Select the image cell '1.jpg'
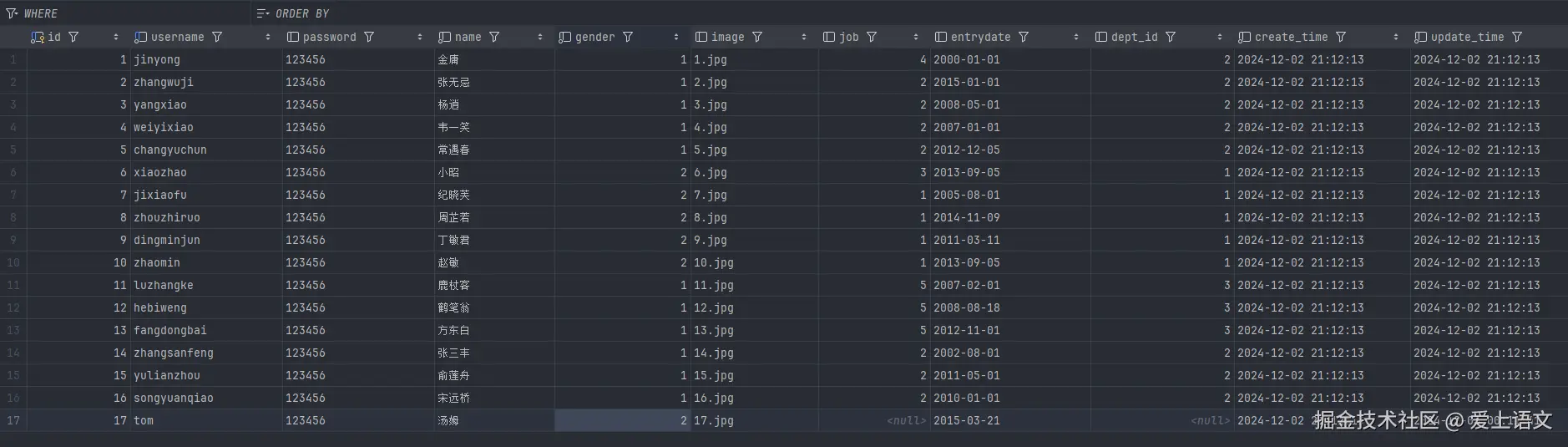Screen dimensions: 1568x447 (x=755, y=59)
